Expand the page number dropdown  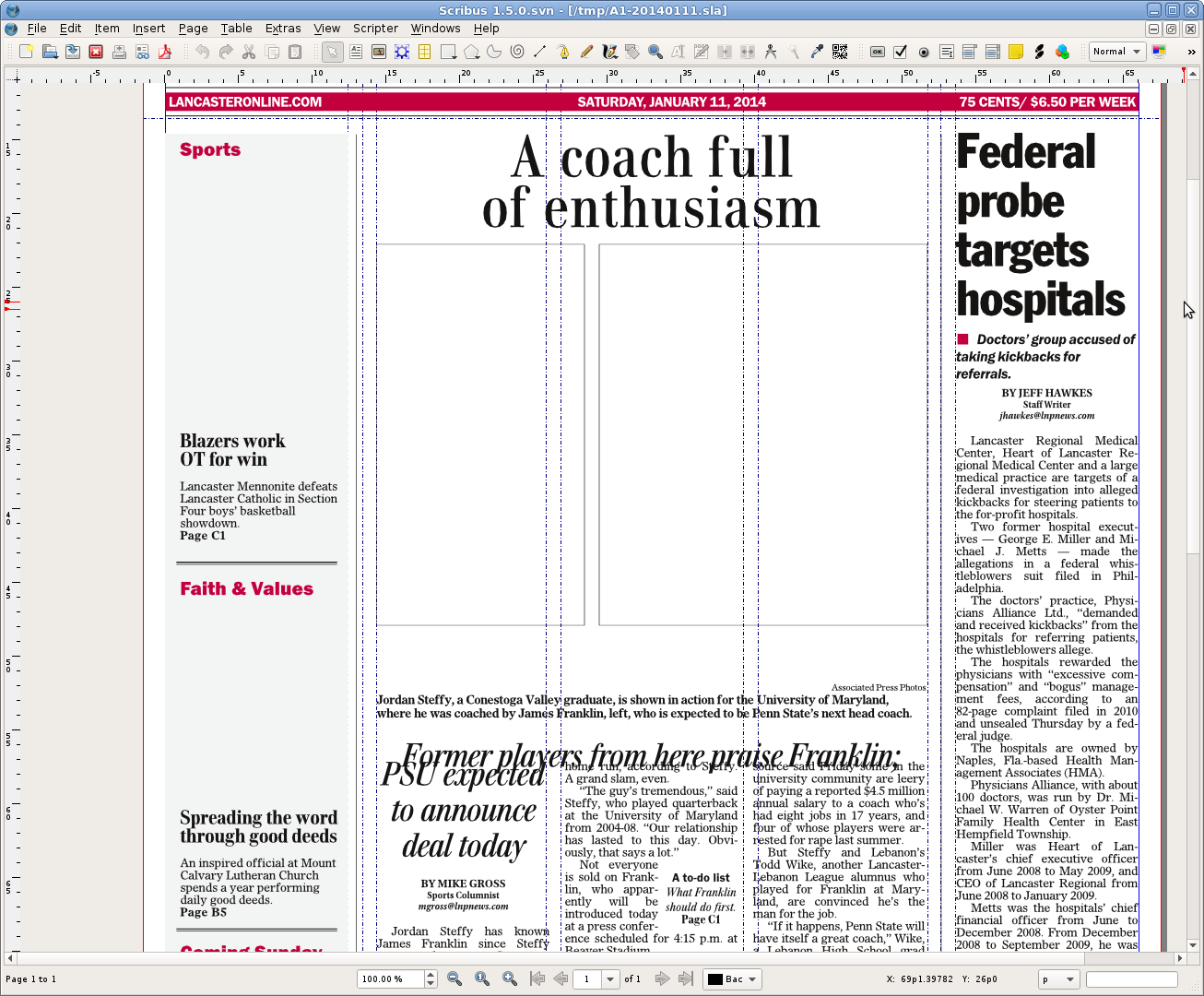click(x=609, y=979)
